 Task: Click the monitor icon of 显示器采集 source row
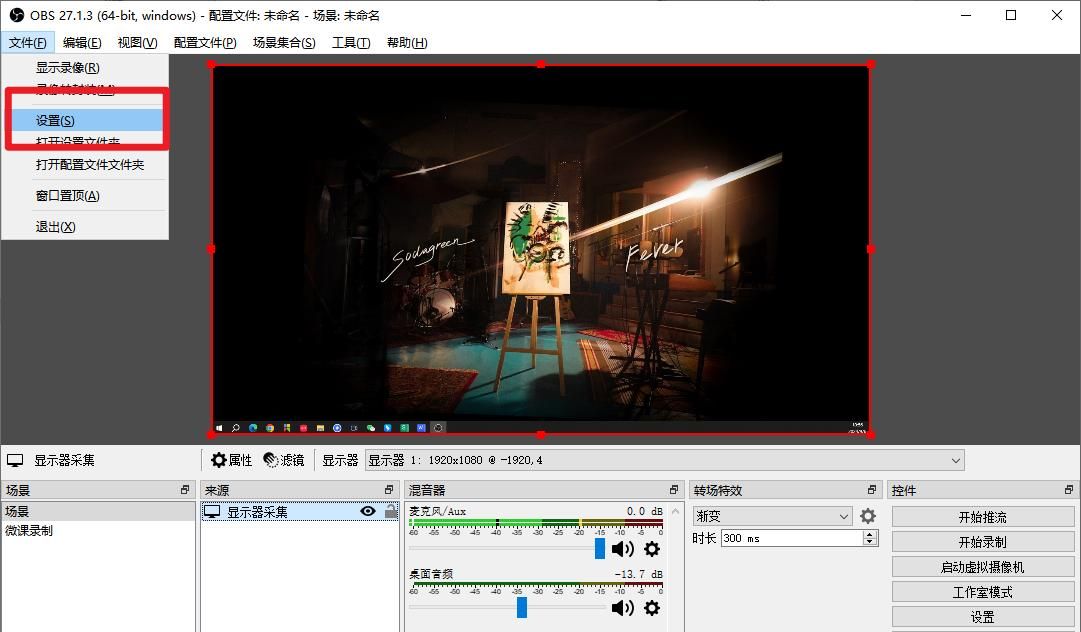pos(212,511)
